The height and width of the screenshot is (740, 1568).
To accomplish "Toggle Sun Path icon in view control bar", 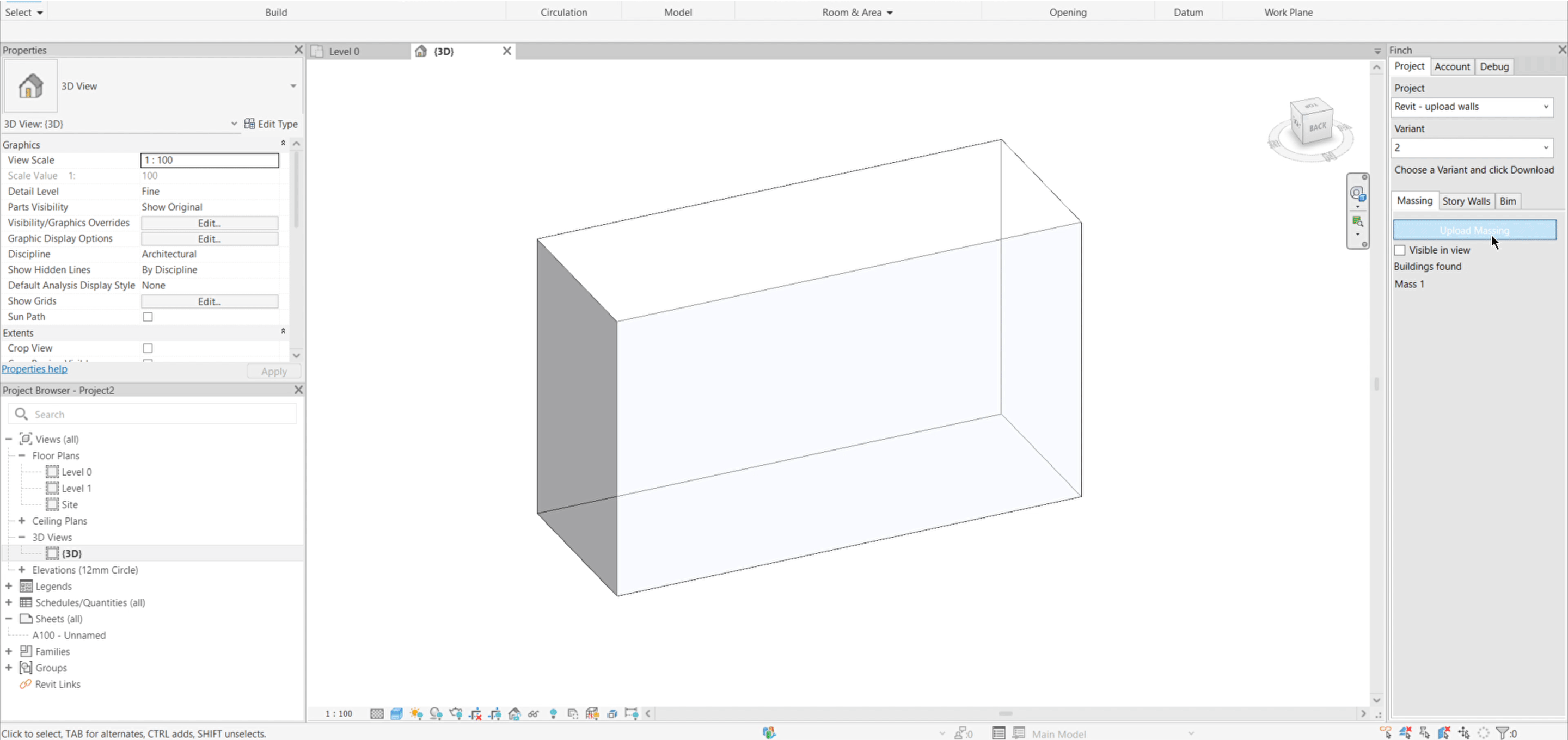I will point(416,714).
